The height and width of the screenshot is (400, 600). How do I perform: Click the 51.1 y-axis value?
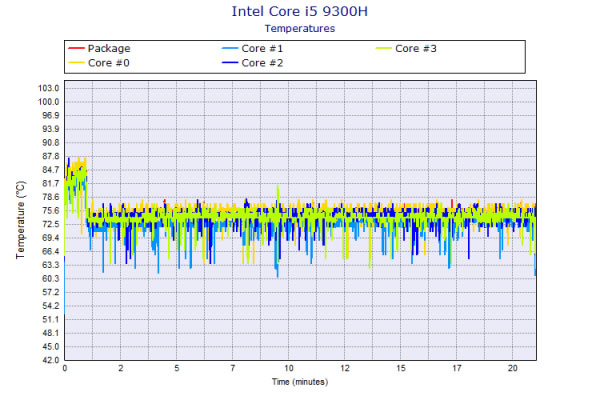[x=51, y=319]
